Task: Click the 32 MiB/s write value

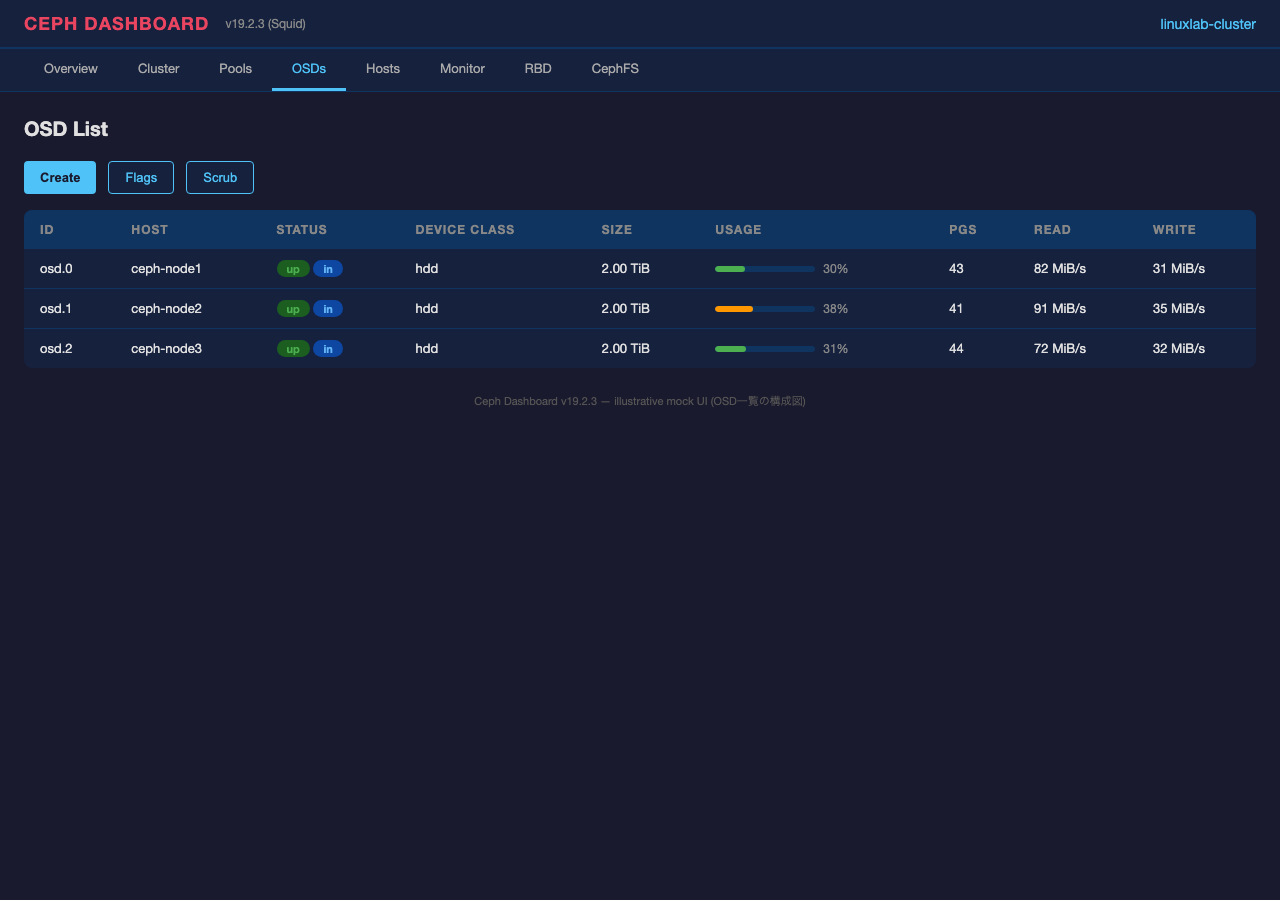Action: [x=1179, y=349]
